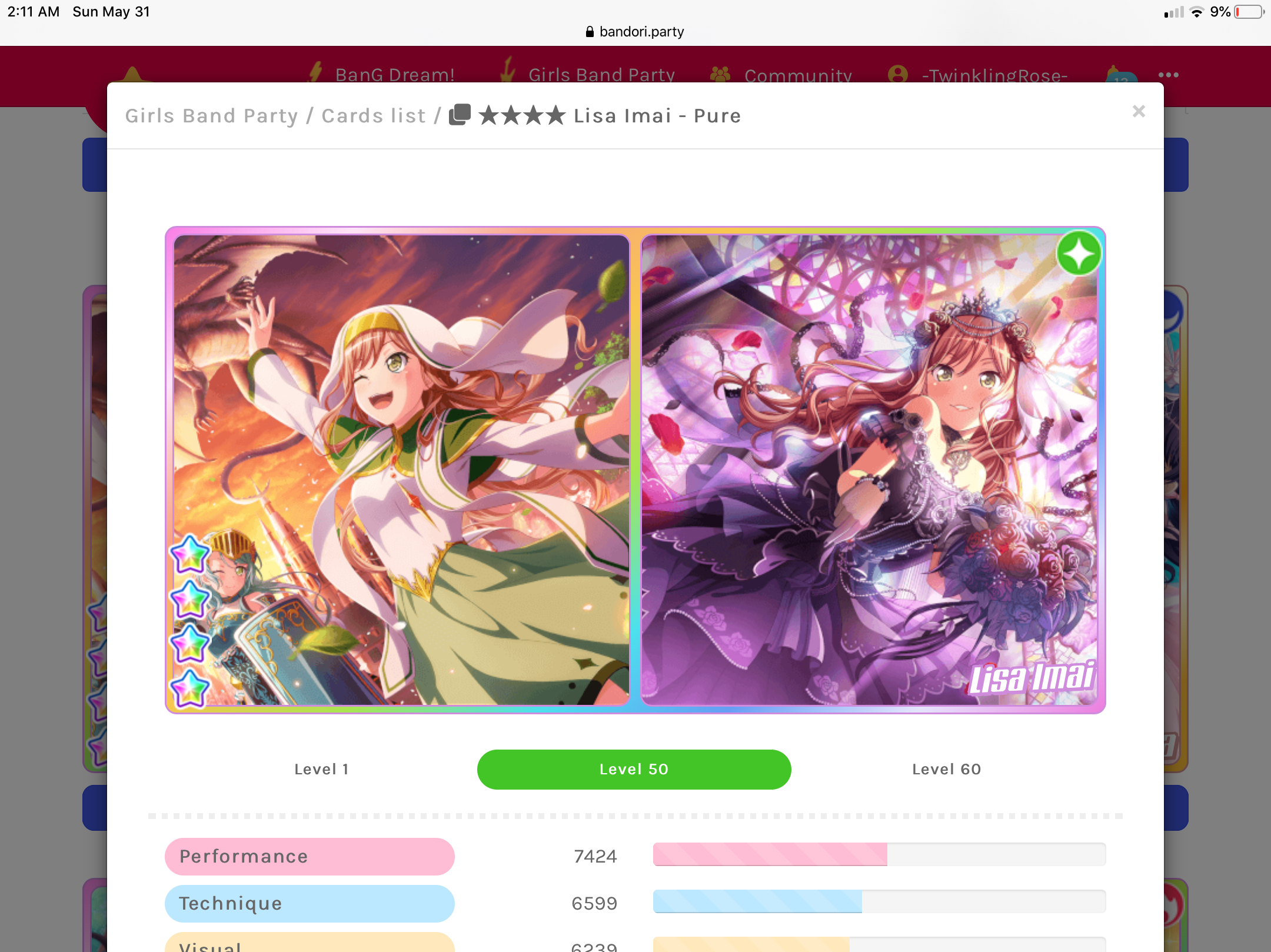This screenshot has height=952, width=1271.
Task: Select the Level 60 stats tab
Action: click(947, 769)
